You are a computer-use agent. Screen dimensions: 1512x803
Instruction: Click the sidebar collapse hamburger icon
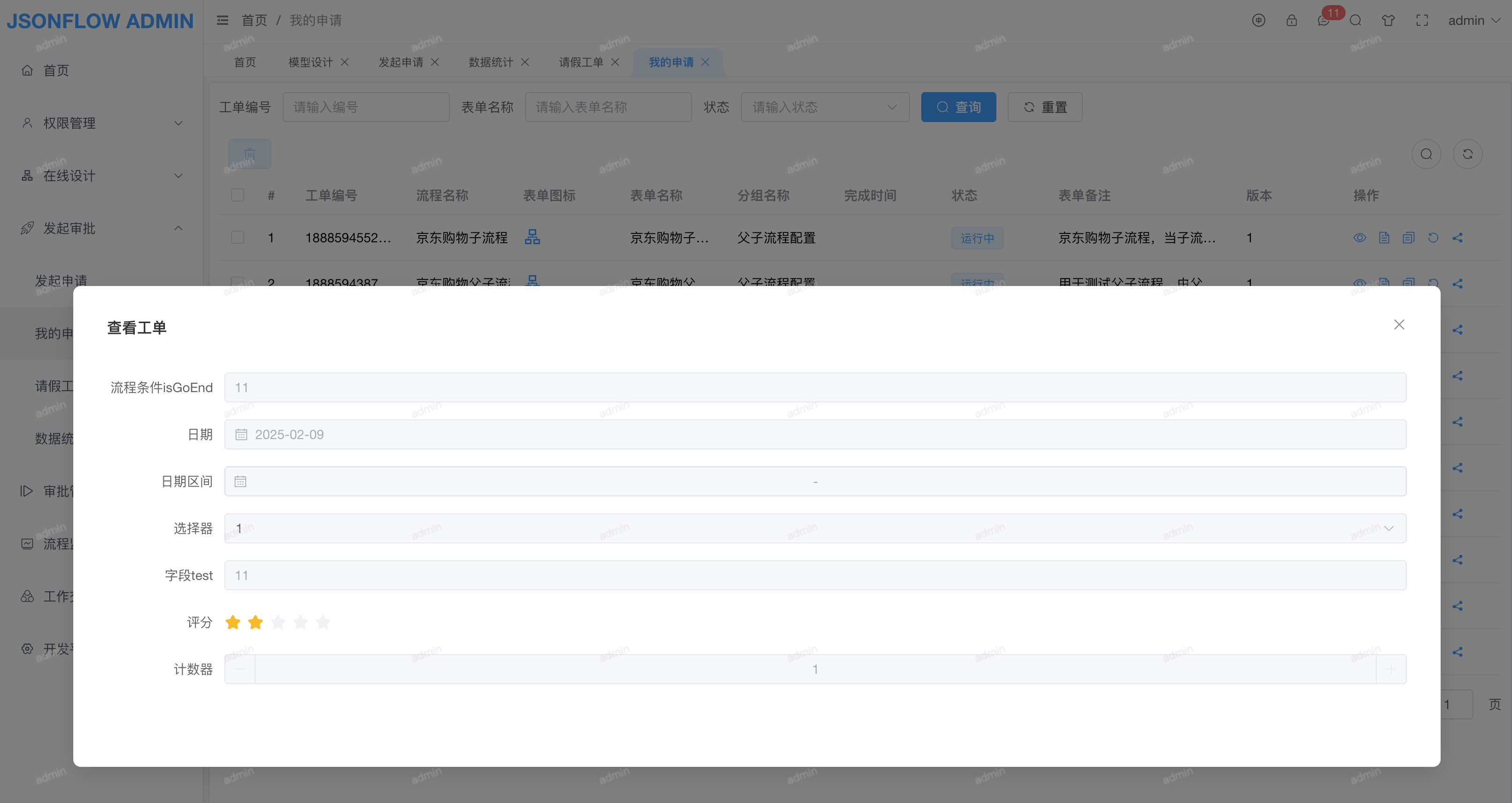tap(222, 21)
